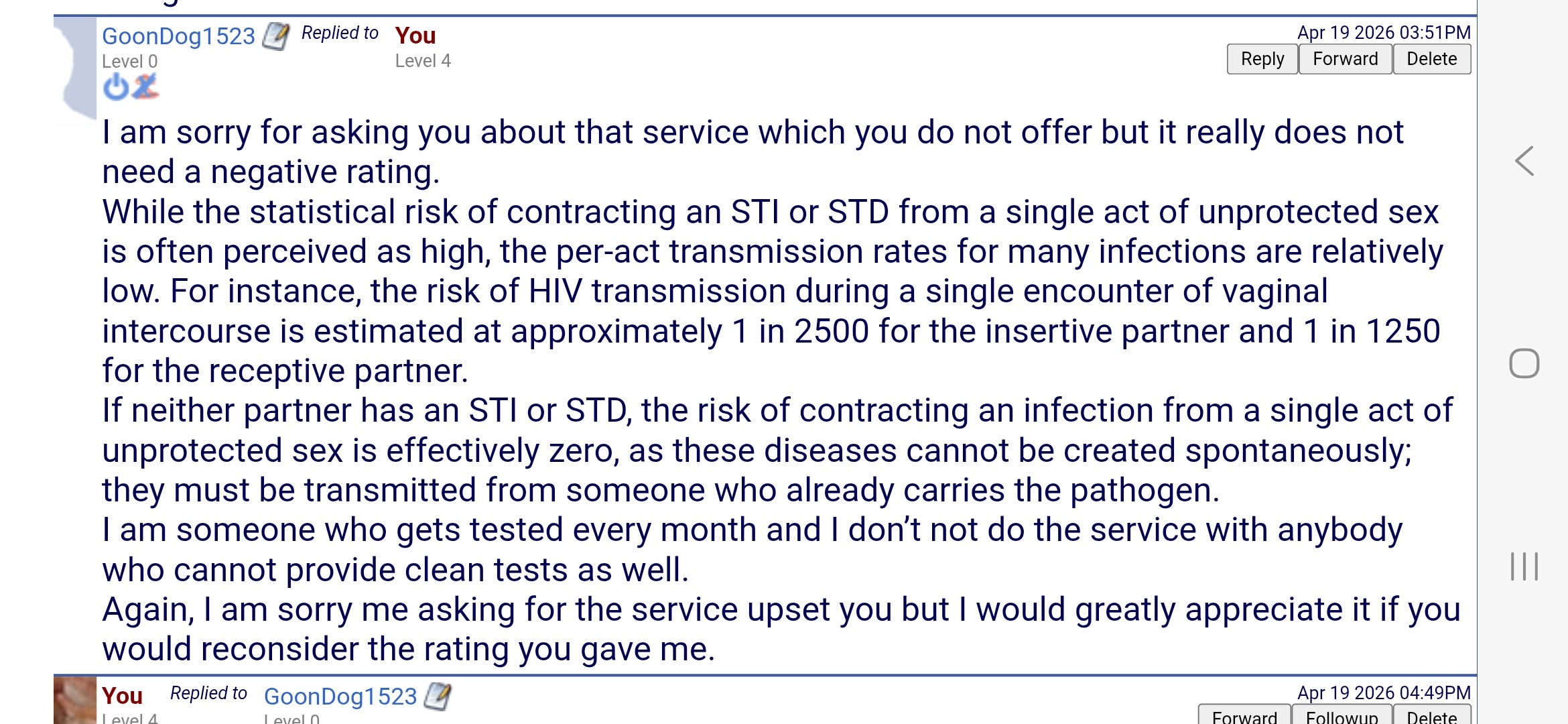
Task: Click the blue power icon under Level 0
Action: [x=116, y=87]
